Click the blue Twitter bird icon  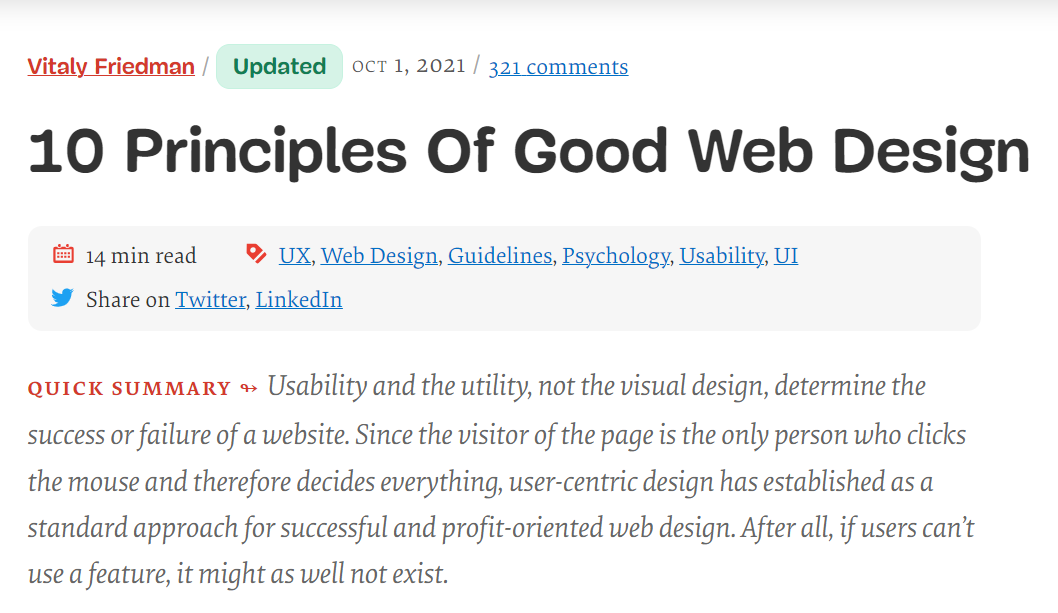pos(63,298)
